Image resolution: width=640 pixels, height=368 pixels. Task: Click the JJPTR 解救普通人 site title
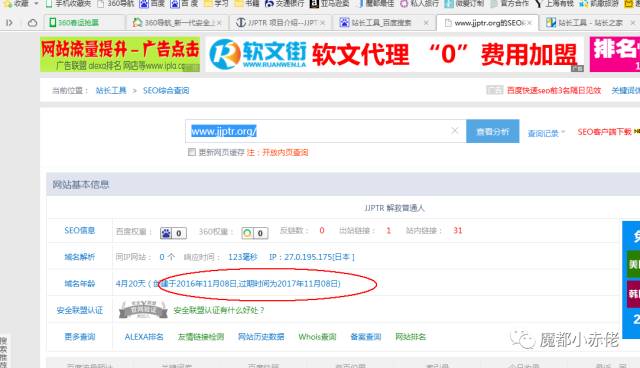click(394, 208)
